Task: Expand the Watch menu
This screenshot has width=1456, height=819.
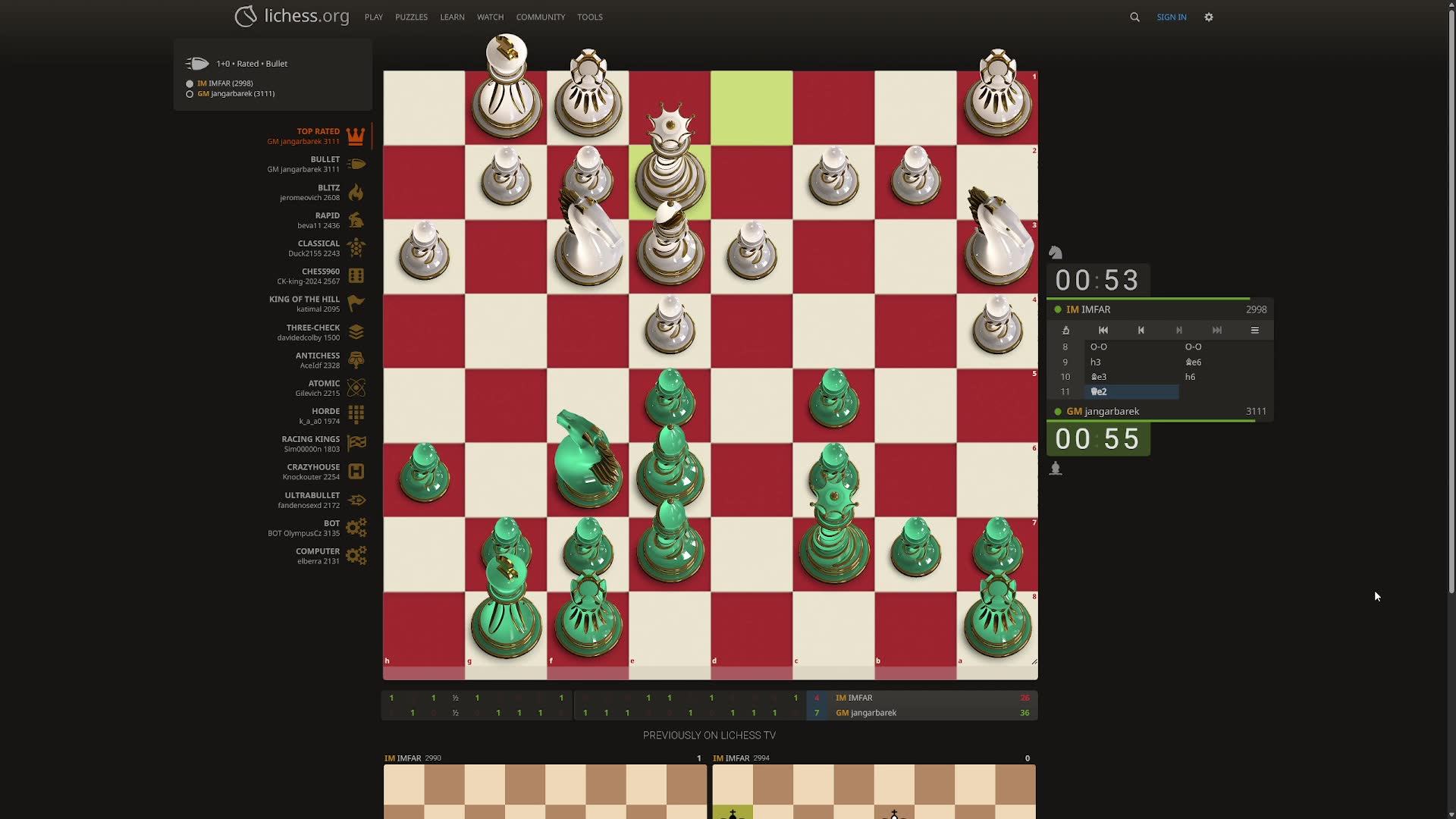Action: click(490, 17)
